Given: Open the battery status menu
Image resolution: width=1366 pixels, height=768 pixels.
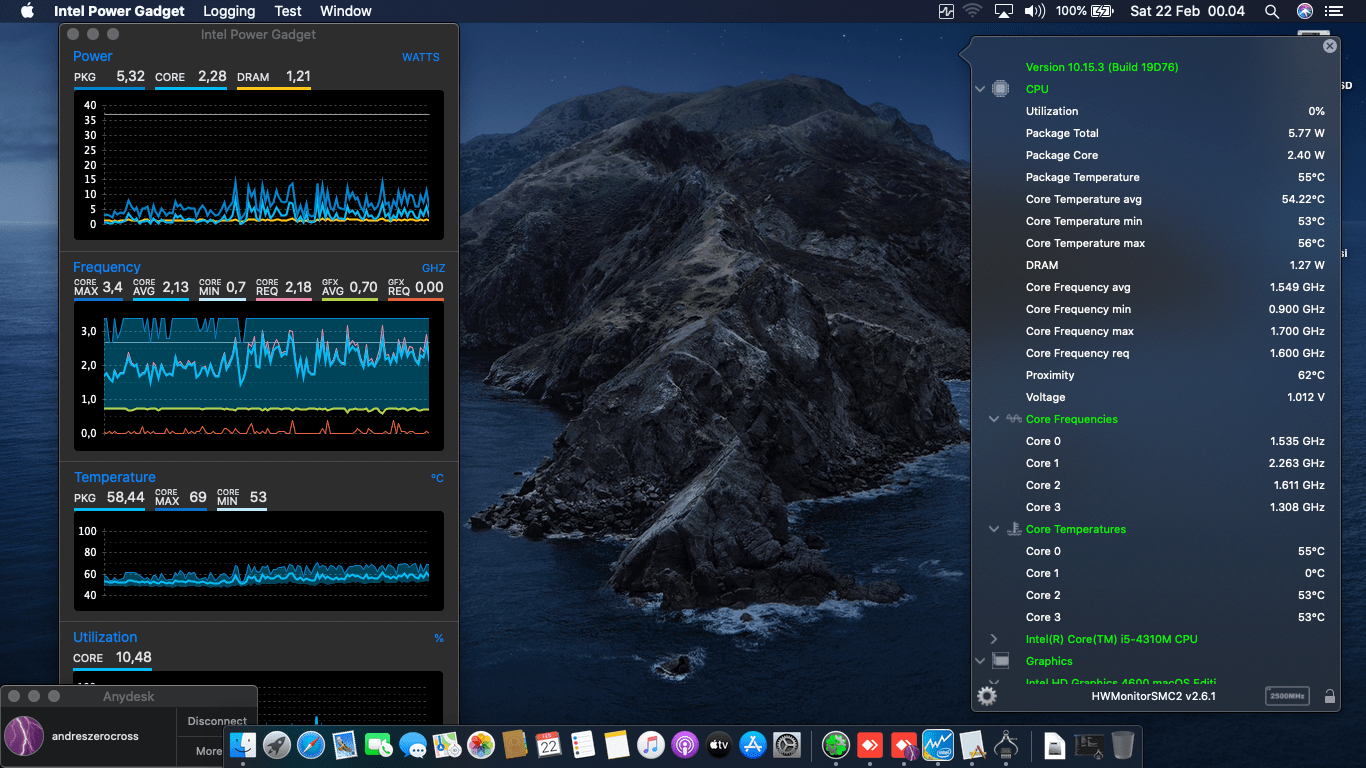Looking at the screenshot, I should pyautogui.click(x=1085, y=11).
